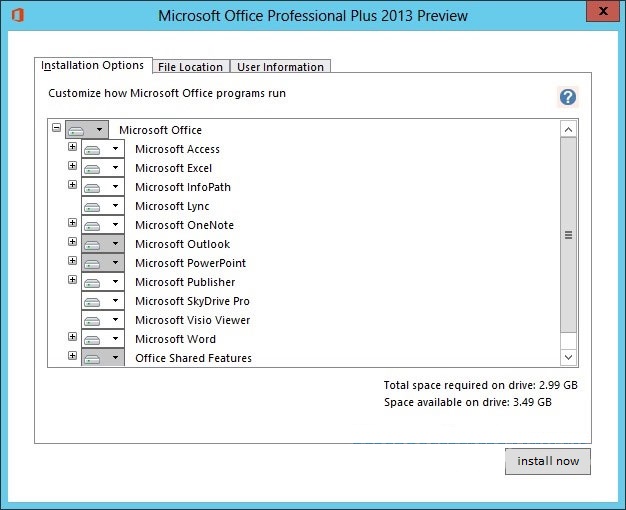Select the Microsoft Visio Viewer label

[x=193, y=320]
